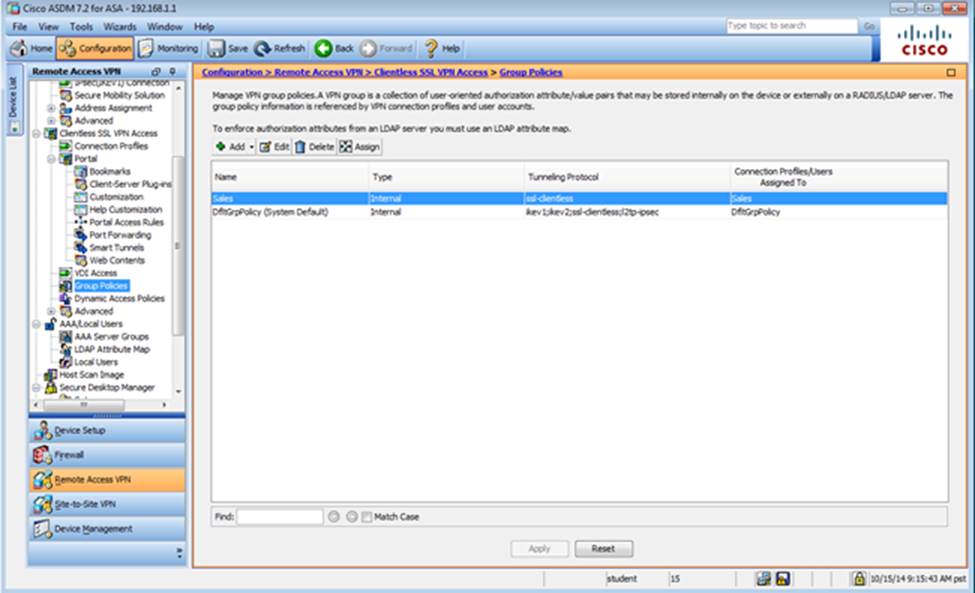Open the Add dropdown arrow
Viewport: 975px width, 593px height.
(x=251, y=147)
